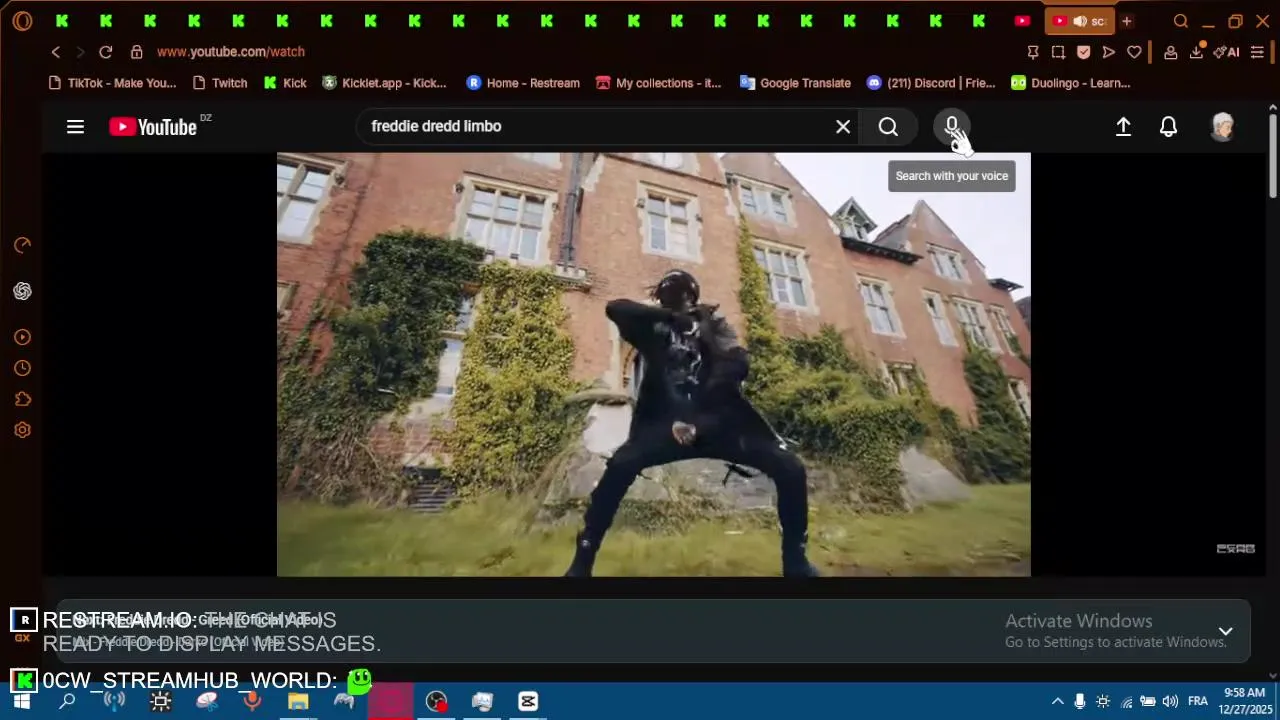This screenshot has width=1280, height=720.
Task: Open the Kicklet.app bookmark
Action: [x=384, y=83]
